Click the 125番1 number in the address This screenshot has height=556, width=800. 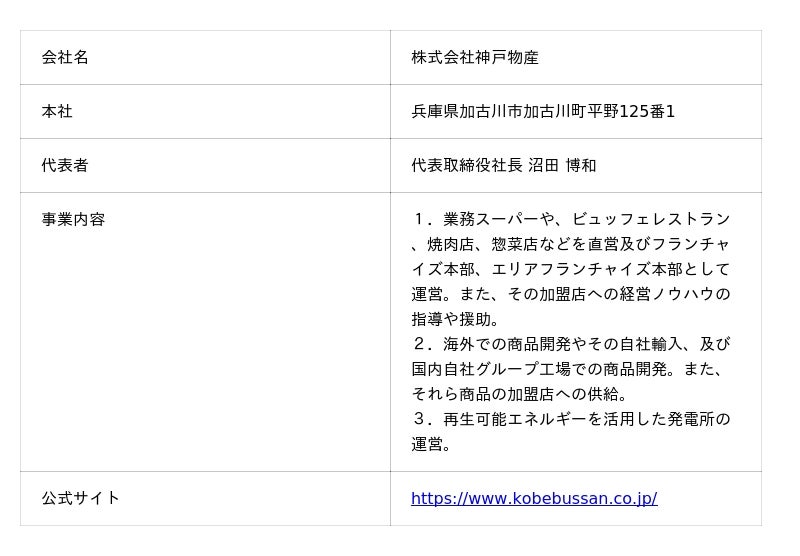click(647, 111)
